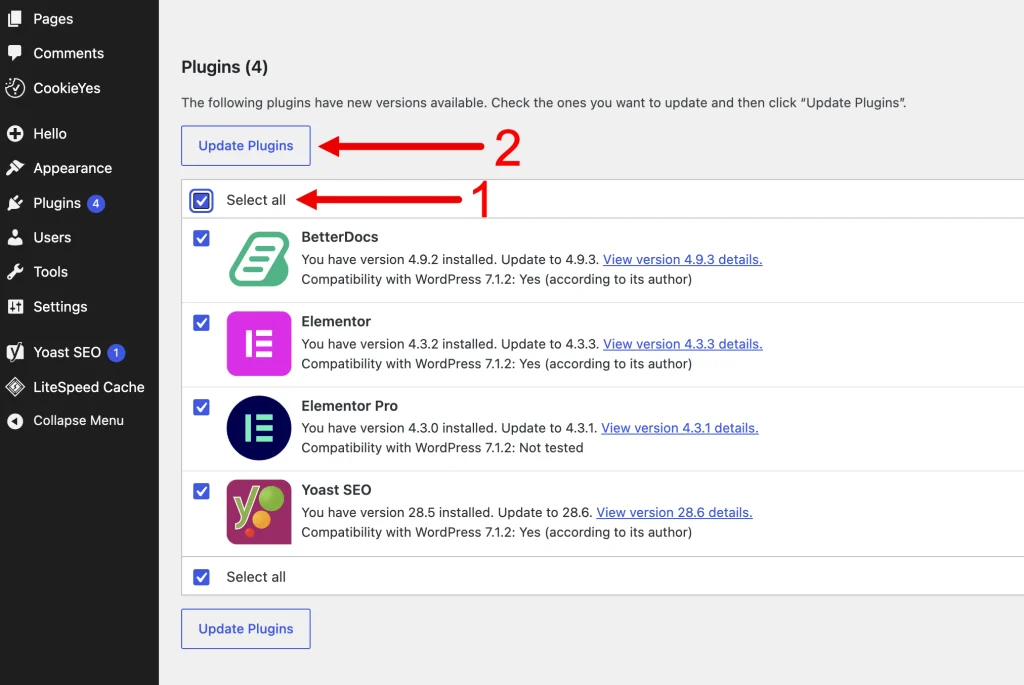
Task: Open View version 28.6 details link
Action: tap(674, 512)
